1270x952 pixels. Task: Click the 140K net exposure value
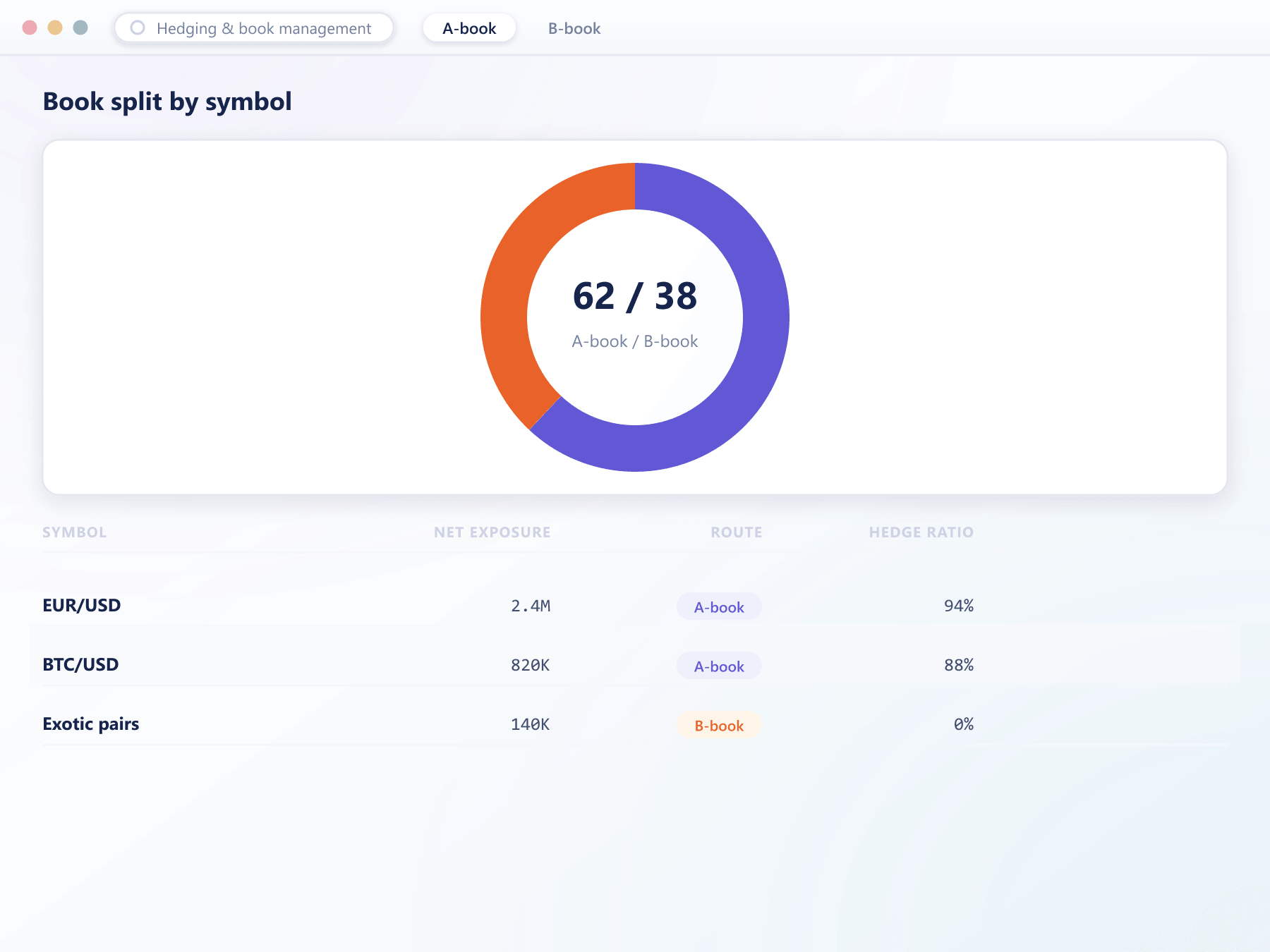pos(531,724)
